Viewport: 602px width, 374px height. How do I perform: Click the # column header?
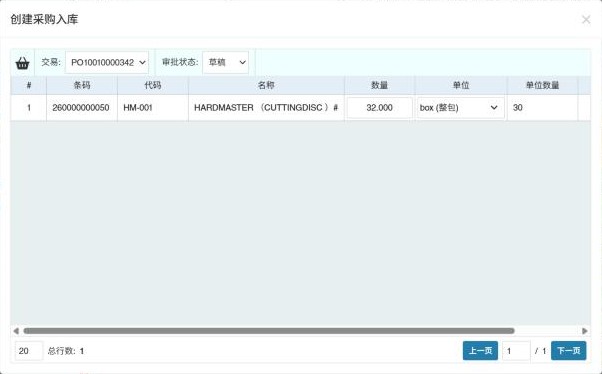pos(29,85)
